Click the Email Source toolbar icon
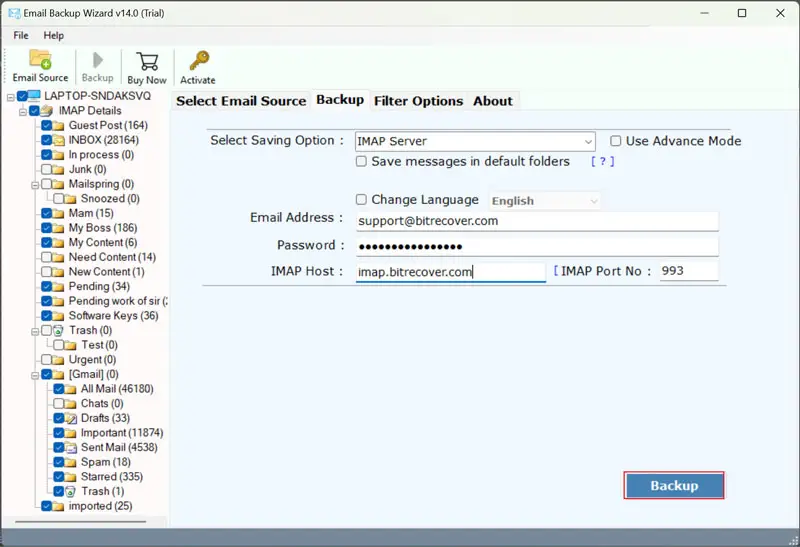This screenshot has width=800, height=547. [40, 61]
